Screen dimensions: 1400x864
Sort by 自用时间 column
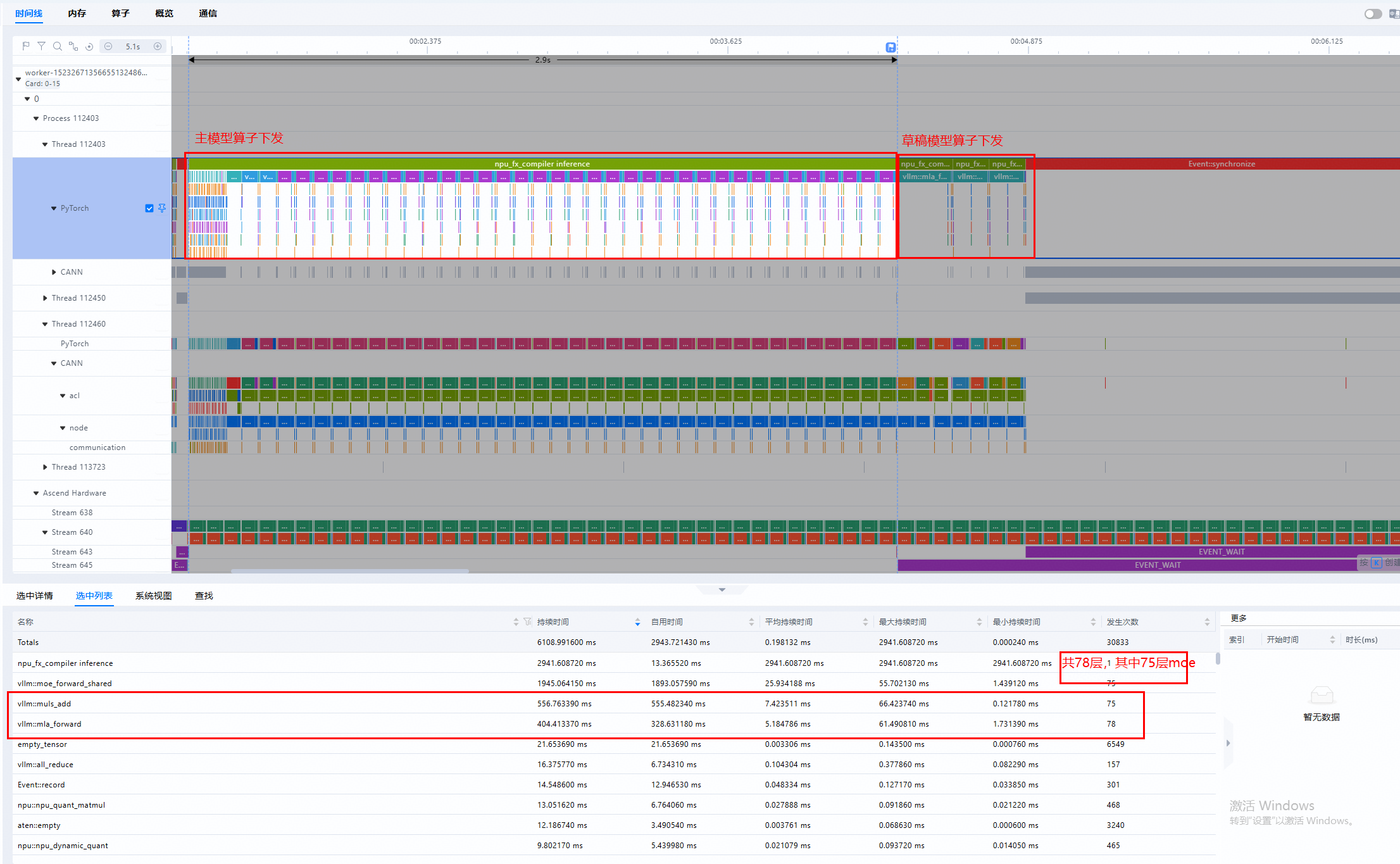751,622
